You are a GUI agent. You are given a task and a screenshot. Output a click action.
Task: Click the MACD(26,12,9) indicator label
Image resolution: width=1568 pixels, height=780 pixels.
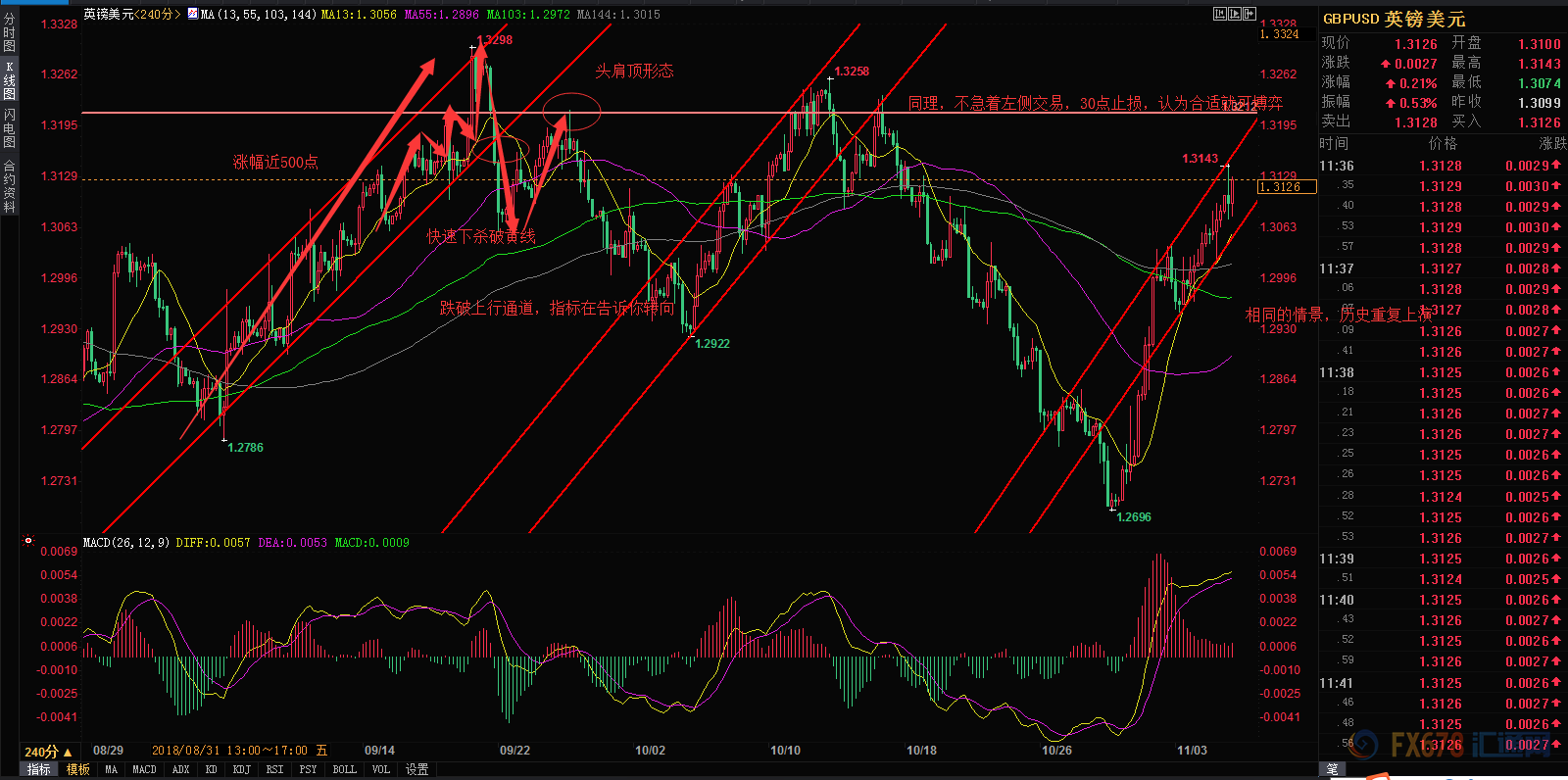tap(125, 542)
